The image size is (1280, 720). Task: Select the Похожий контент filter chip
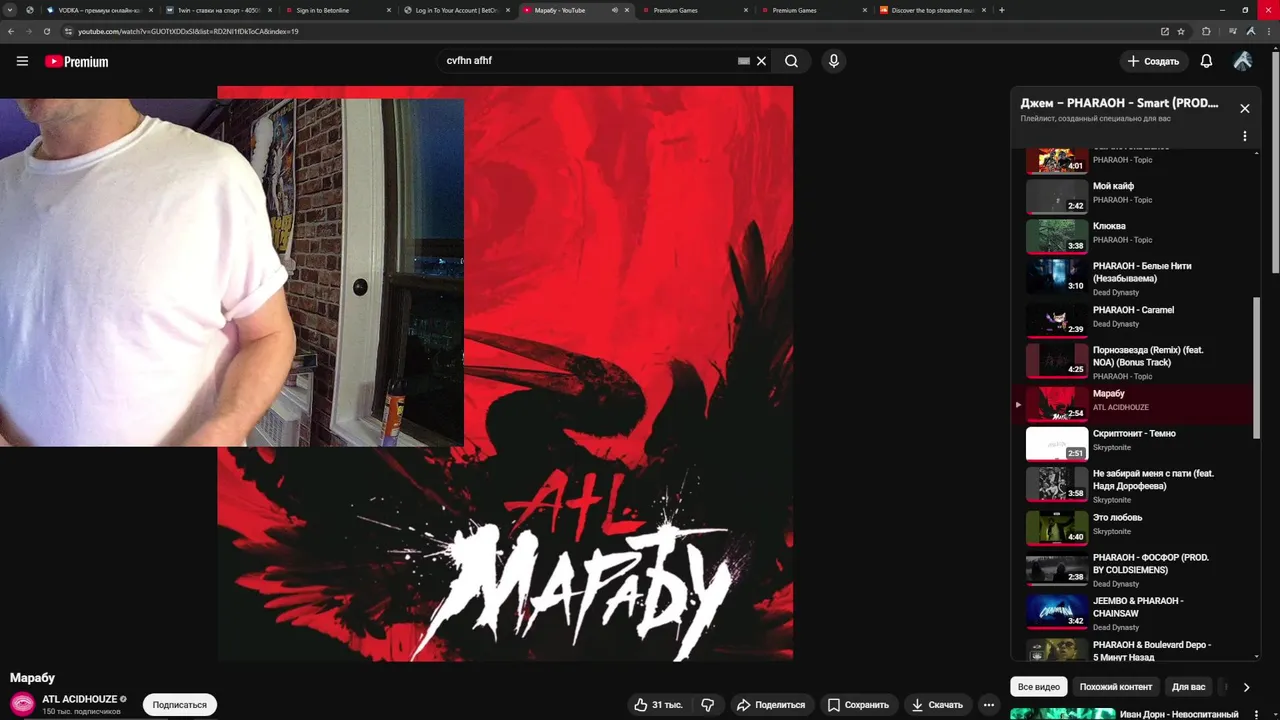[x=1116, y=687]
